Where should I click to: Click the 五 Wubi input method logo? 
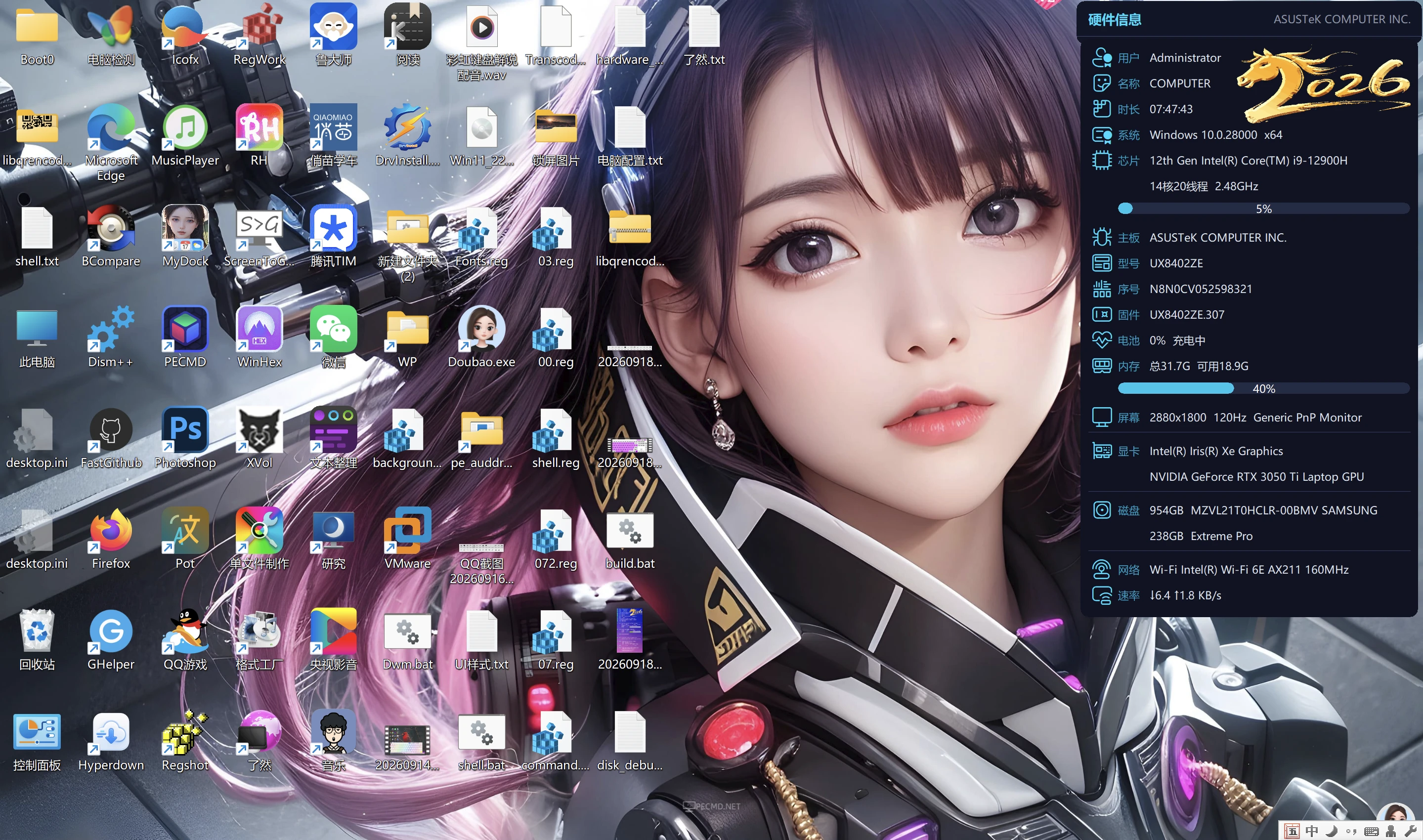pyautogui.click(x=1292, y=831)
